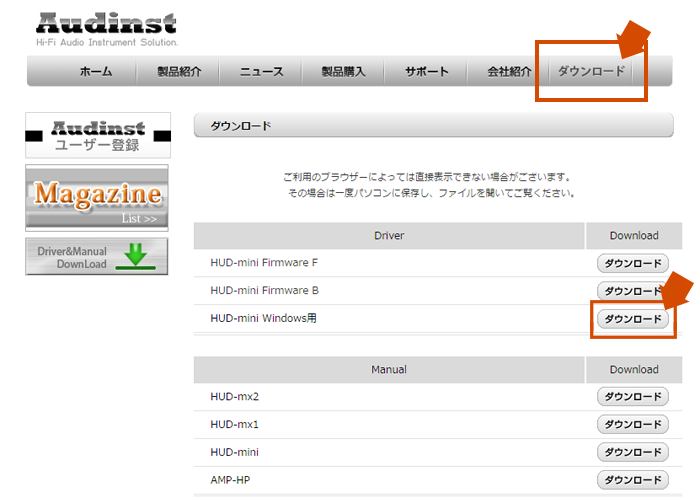This screenshot has width=700, height=500.
Task: Download the AMP-HP manual
Action: click(x=633, y=480)
